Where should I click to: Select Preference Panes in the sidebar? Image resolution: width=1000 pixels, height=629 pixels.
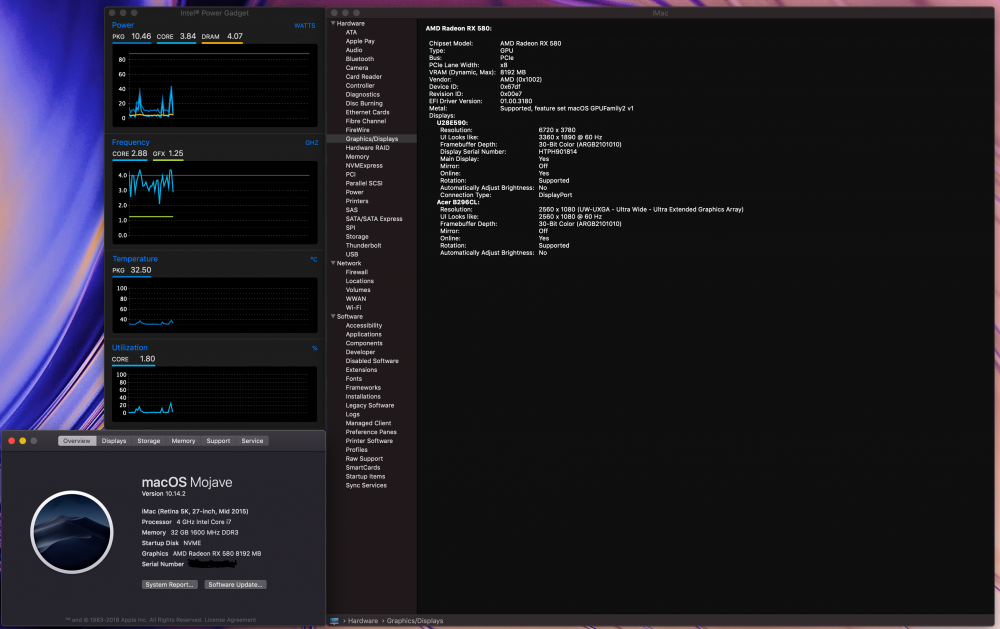(x=371, y=432)
